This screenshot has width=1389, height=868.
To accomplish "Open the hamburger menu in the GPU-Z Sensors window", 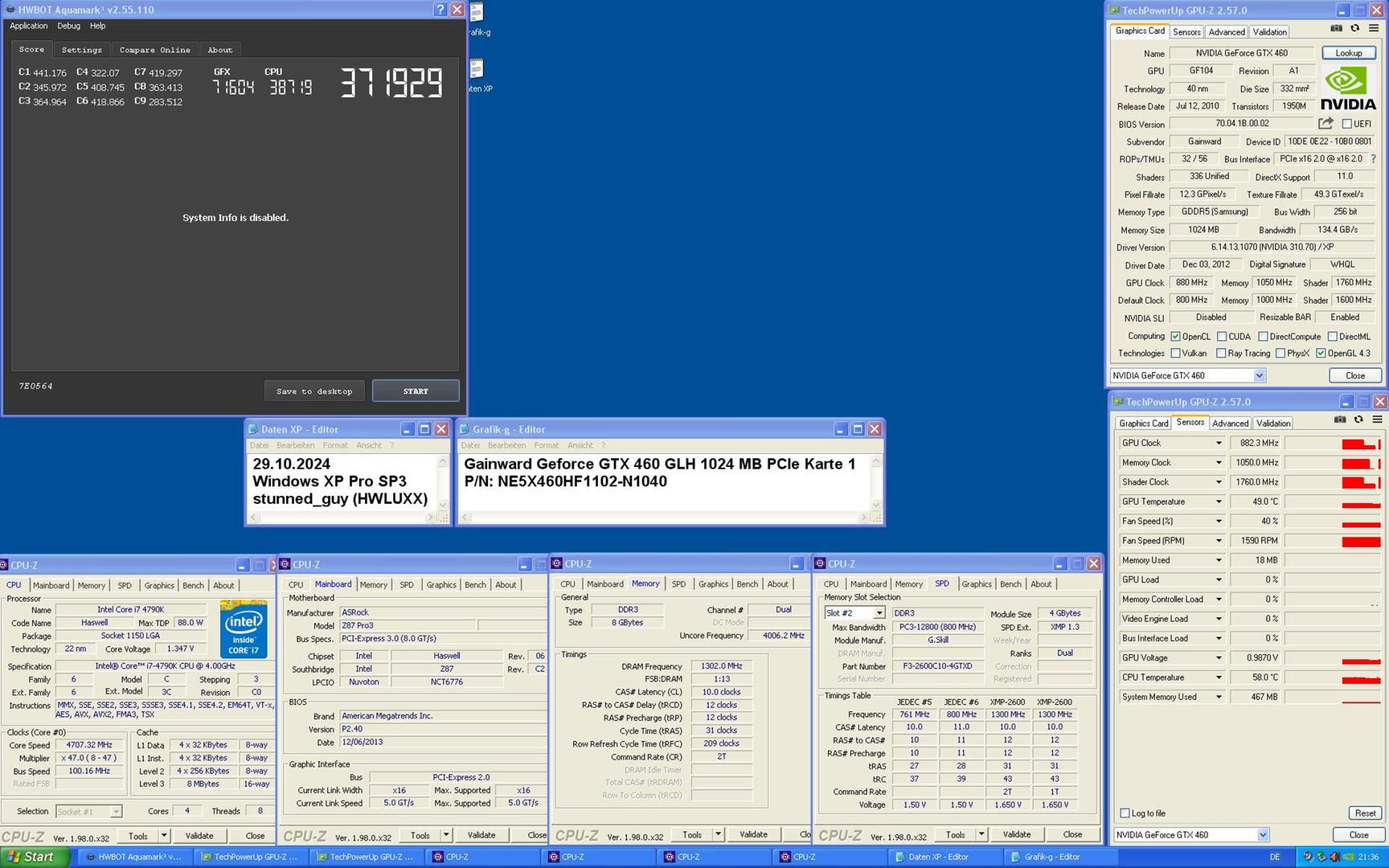I will [1377, 420].
